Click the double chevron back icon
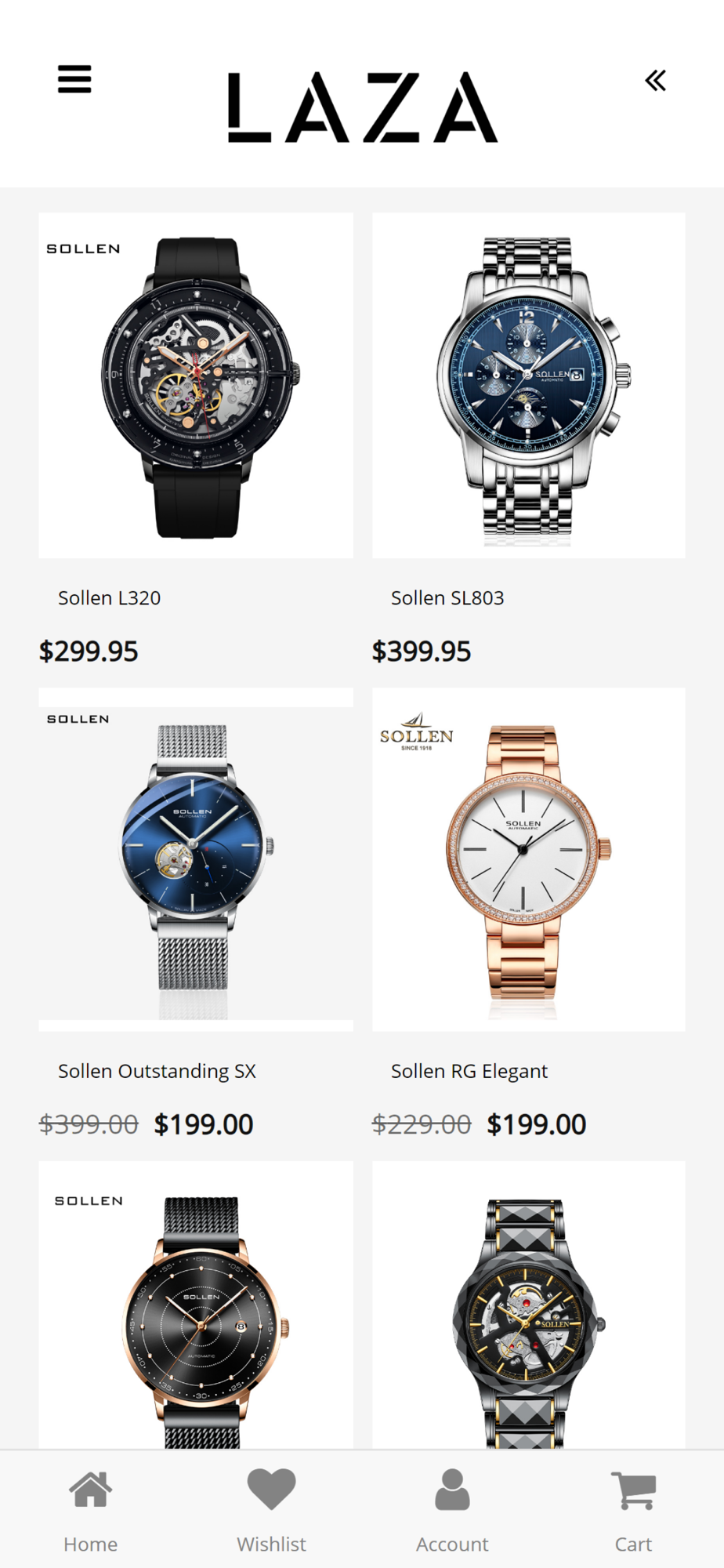 coord(655,80)
